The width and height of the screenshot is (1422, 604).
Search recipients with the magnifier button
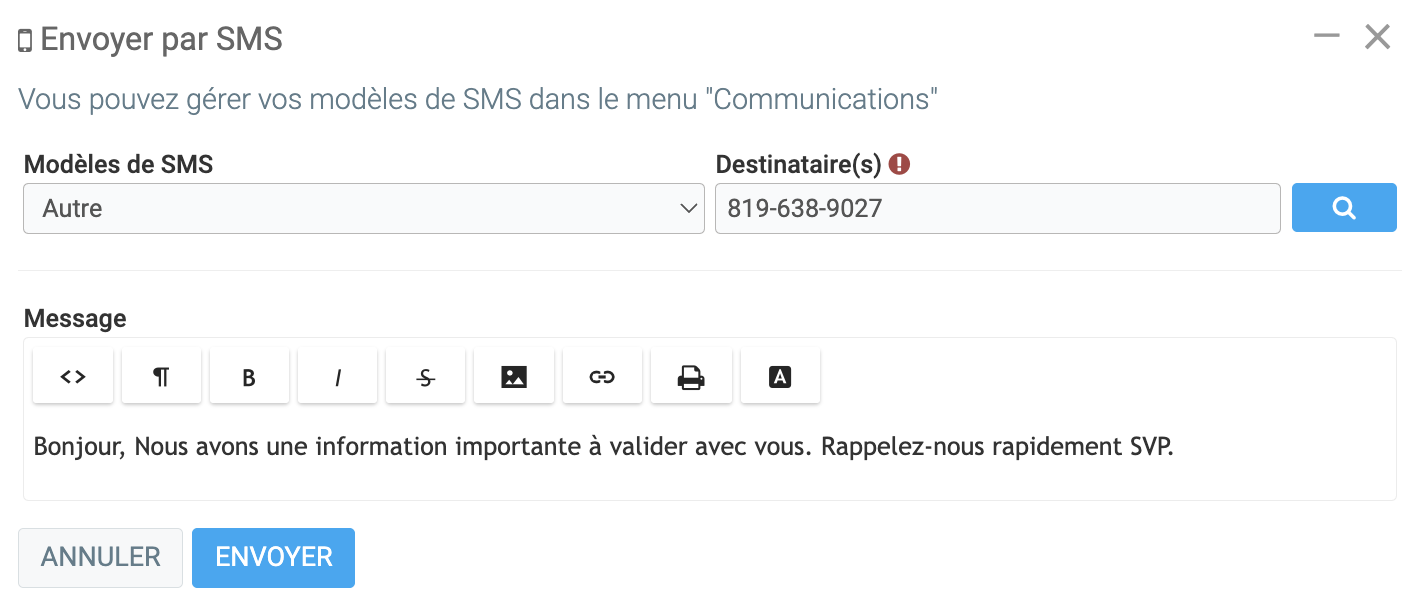[1344, 208]
